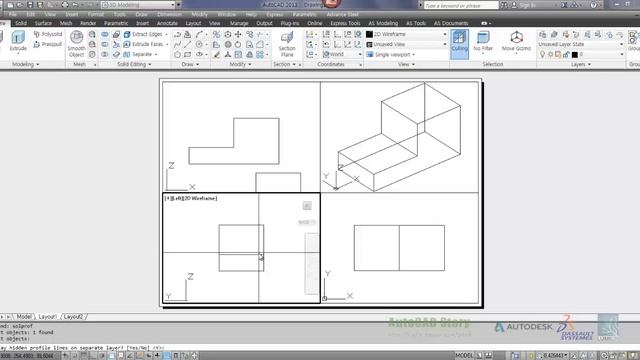Click the Line tool in Draw panel
Screen dimensions: 640x360
pyautogui.click(x=187, y=44)
